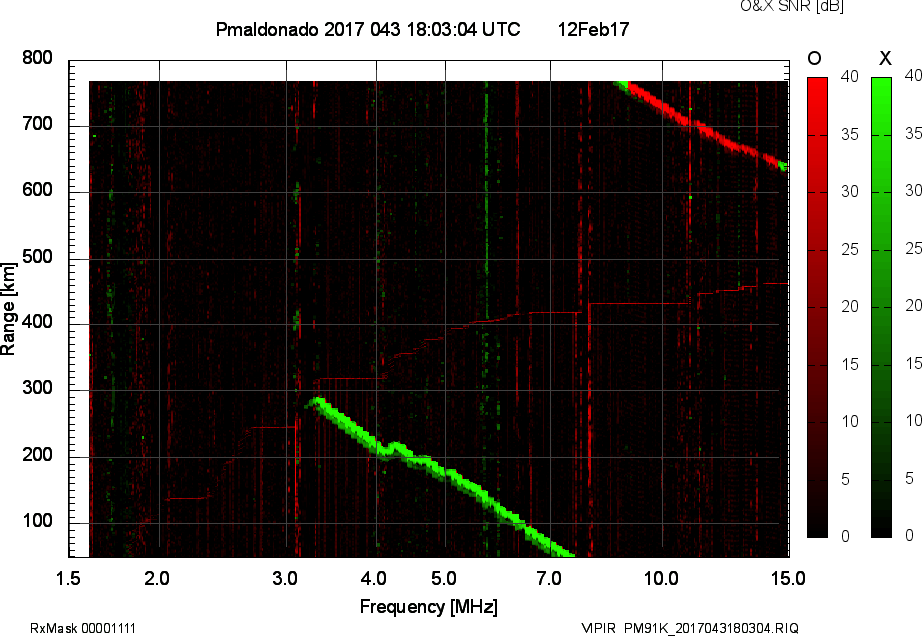This screenshot has height=636, width=922.
Task: Click the 600 km range axis label
Action: coord(37,190)
